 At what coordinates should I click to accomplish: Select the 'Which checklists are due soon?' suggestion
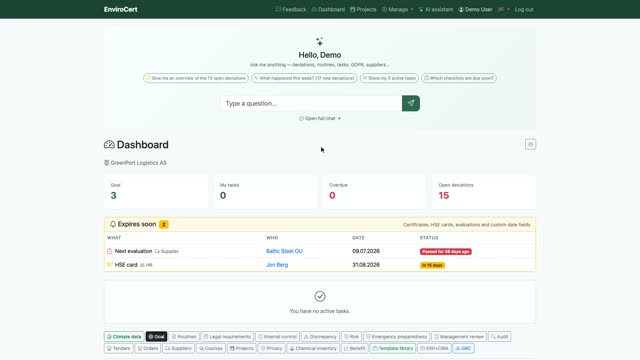459,78
